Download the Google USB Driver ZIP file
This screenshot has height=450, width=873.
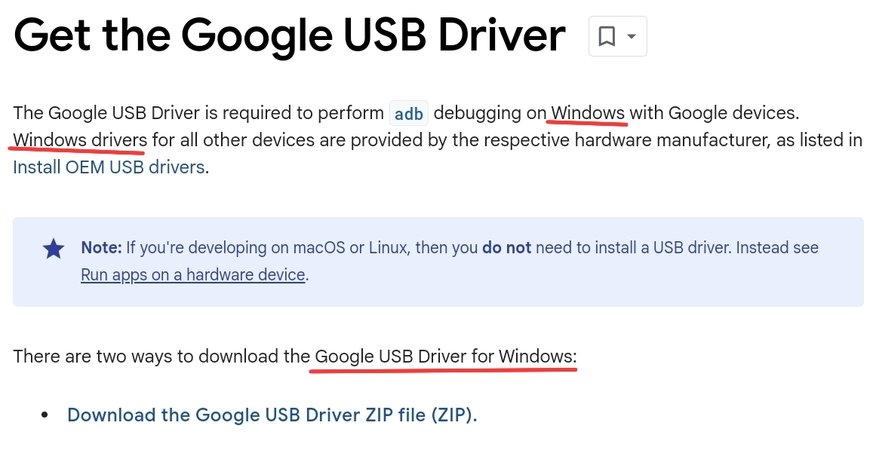coord(272,415)
